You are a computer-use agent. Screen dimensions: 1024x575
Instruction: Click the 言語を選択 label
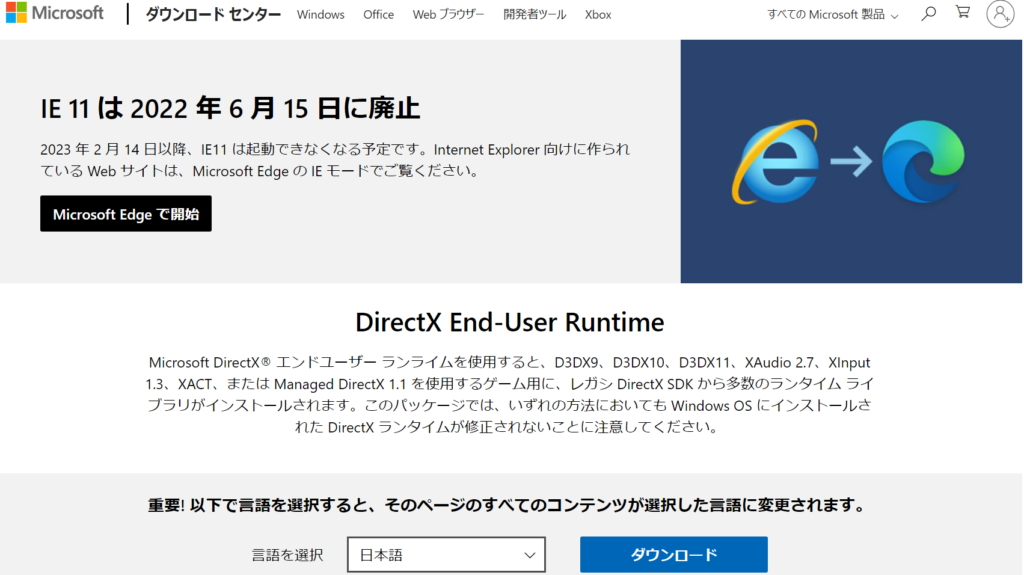coord(287,555)
